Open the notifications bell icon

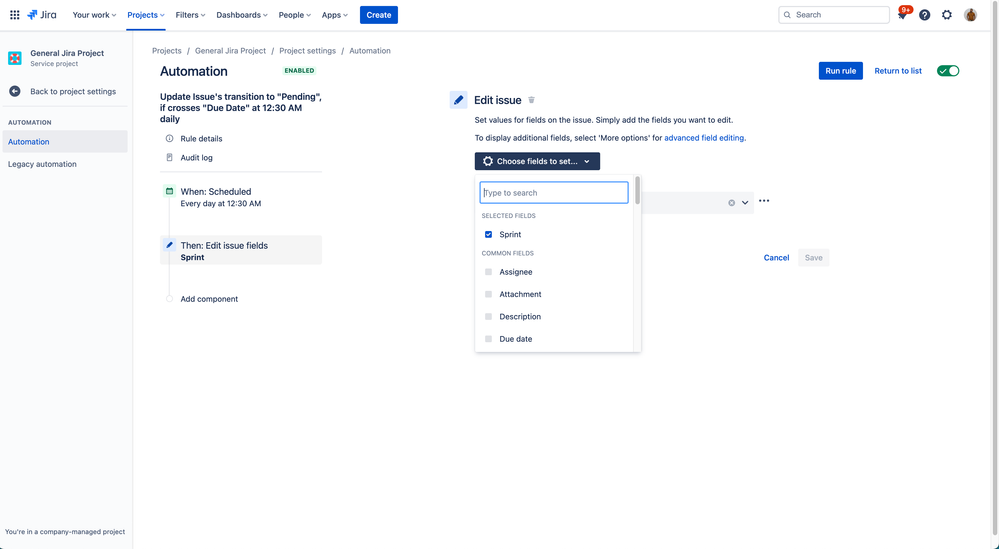pos(902,15)
